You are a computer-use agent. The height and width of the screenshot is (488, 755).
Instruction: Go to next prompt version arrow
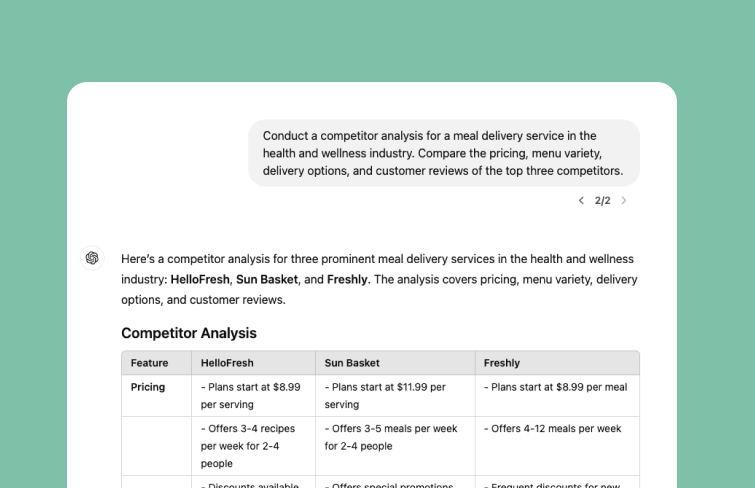[624, 200]
